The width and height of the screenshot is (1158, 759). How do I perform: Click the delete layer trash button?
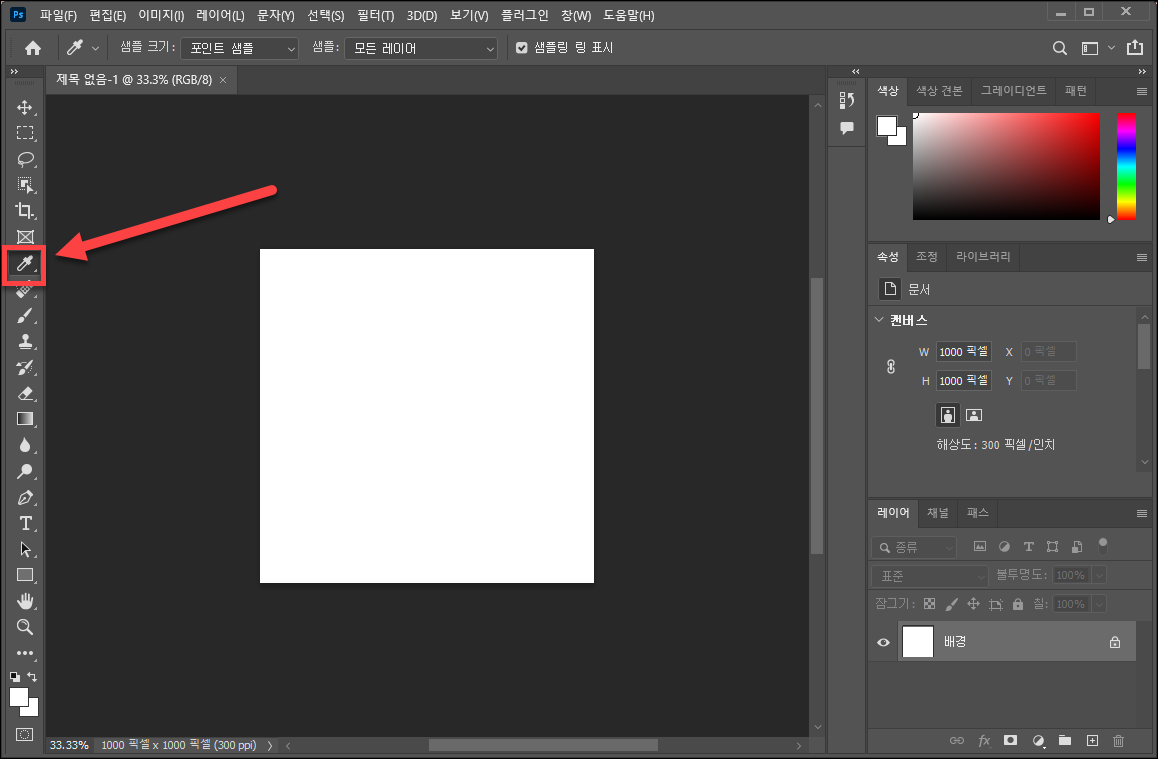tap(1118, 741)
